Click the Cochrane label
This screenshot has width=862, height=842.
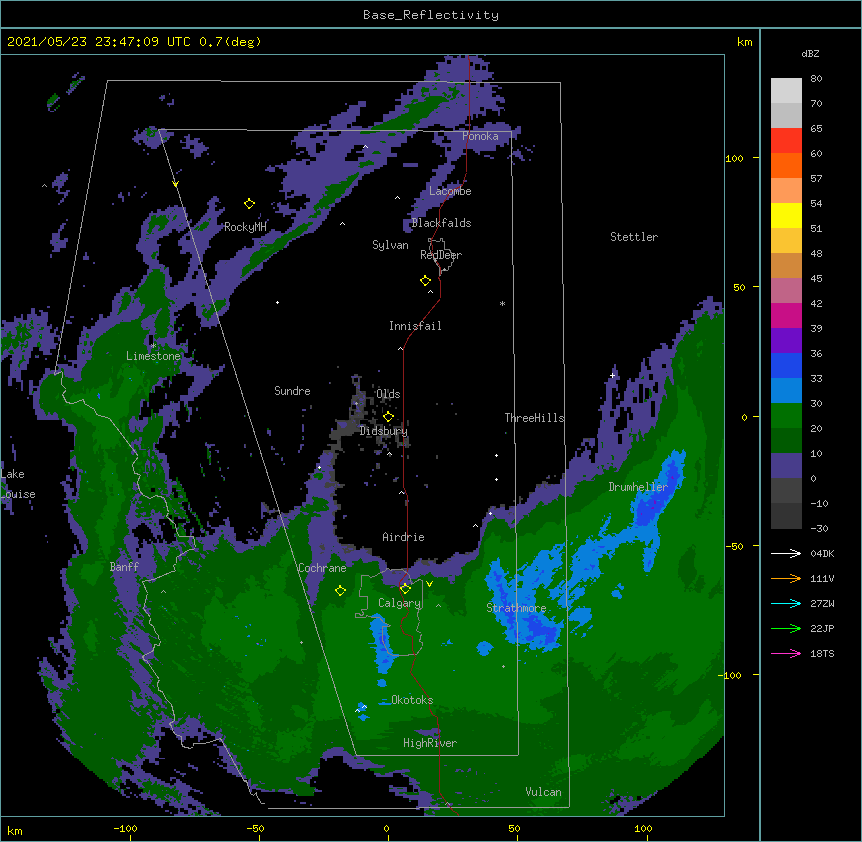coord(322,568)
